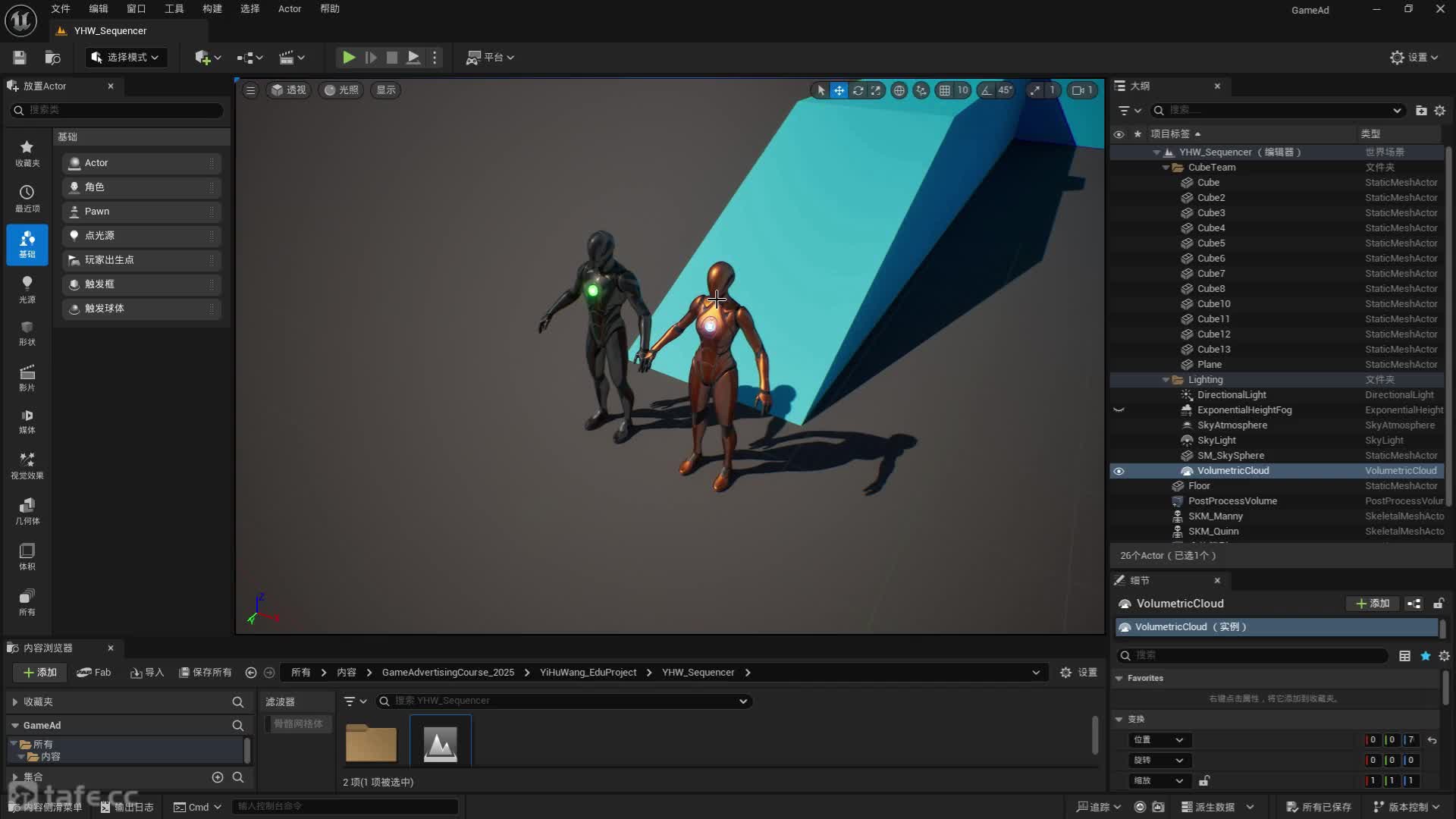Collapse the CubeTeam folder in outliner
Image resolution: width=1456 pixels, height=819 pixels.
coord(1166,168)
